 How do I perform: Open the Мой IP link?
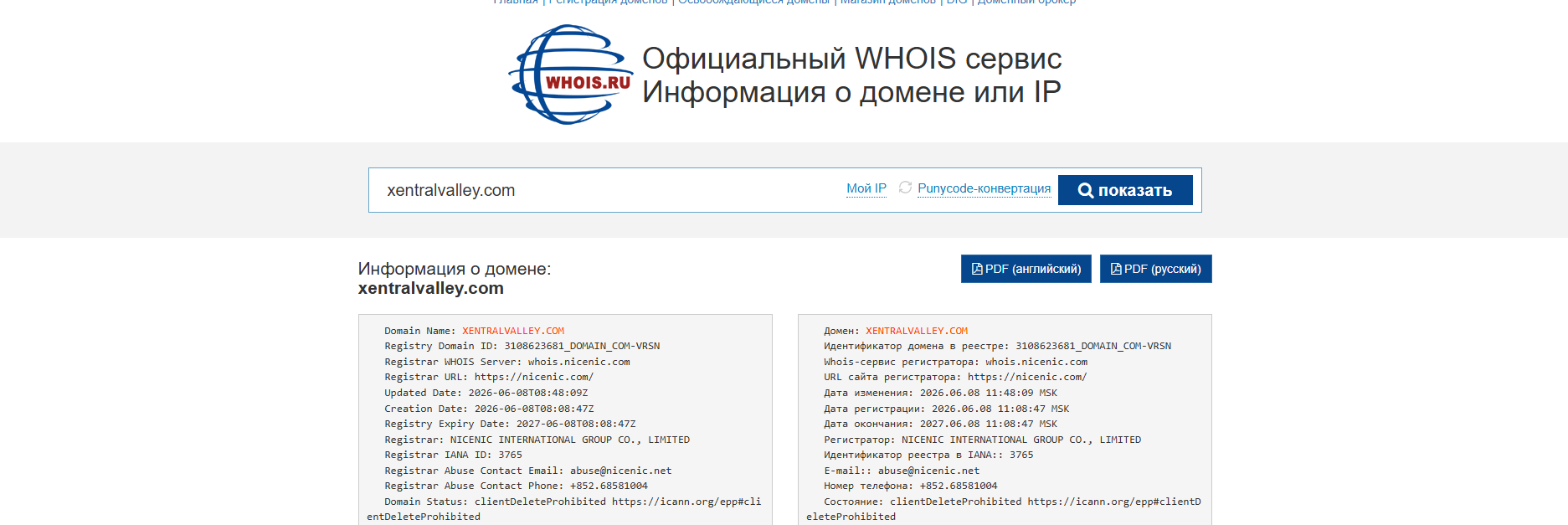pos(866,188)
